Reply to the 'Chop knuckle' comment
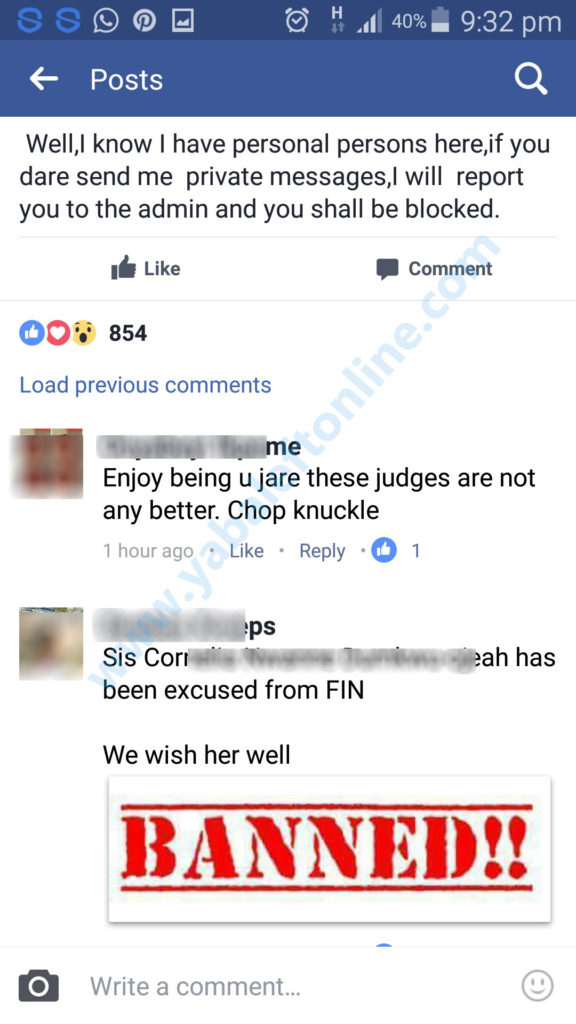The height and width of the screenshot is (1024, 576). (322, 551)
